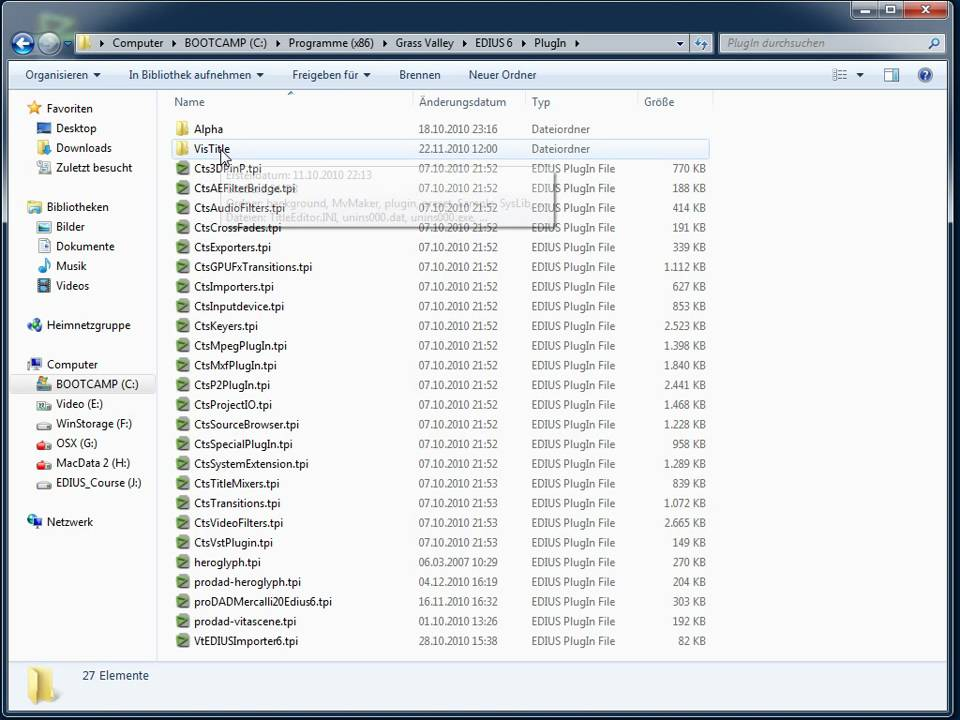Click the OSX (G:) drive icon
Image resolution: width=960 pixels, height=720 pixels.
(x=43, y=443)
